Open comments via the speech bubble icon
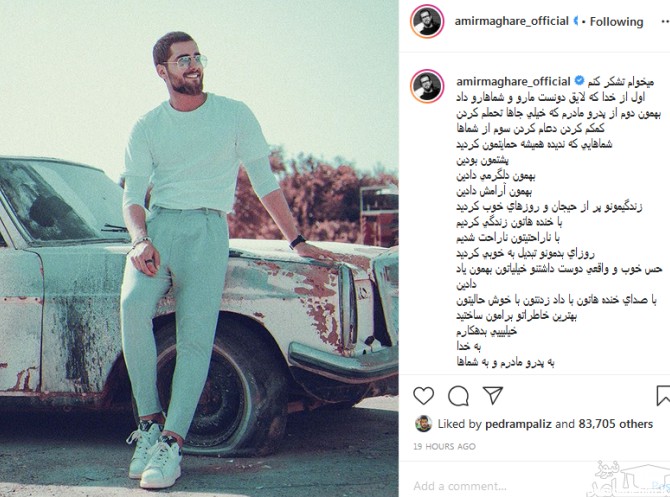670x497 pixels. [458, 396]
